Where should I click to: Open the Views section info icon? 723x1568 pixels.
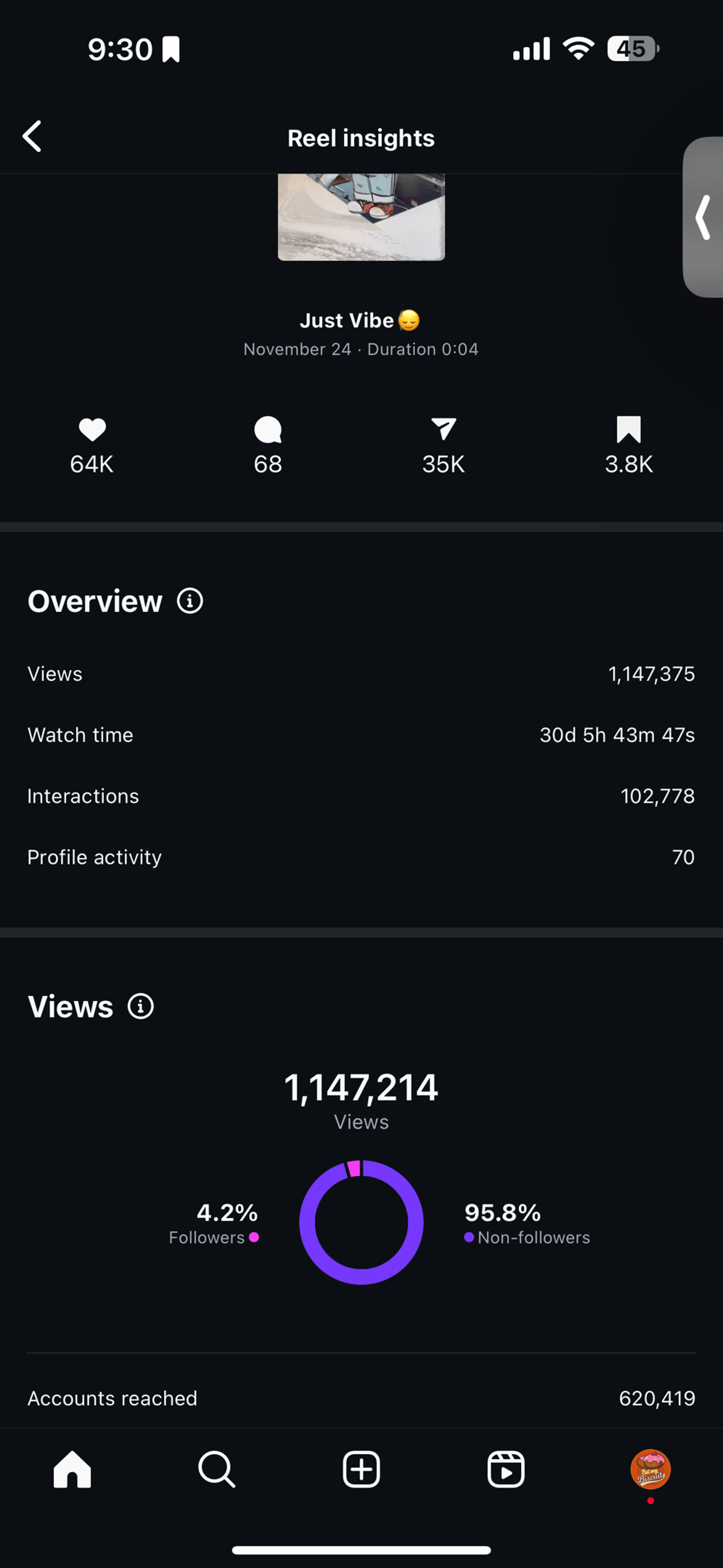click(140, 1006)
